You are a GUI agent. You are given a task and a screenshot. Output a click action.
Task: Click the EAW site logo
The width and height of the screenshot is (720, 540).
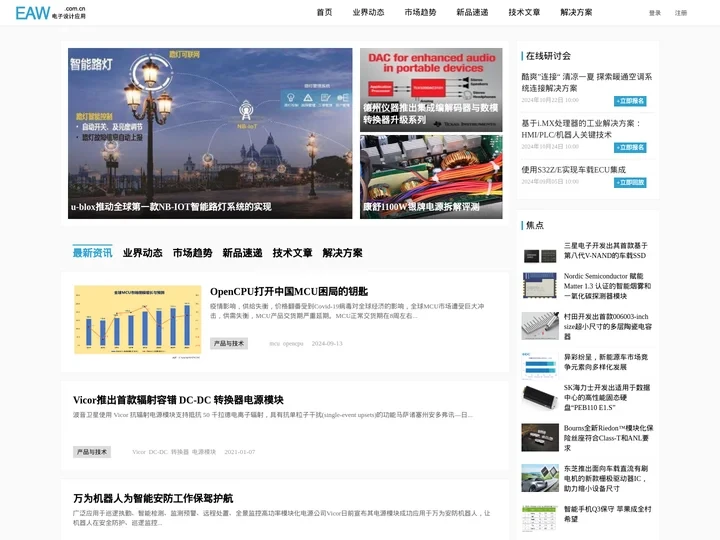click(x=51, y=12)
